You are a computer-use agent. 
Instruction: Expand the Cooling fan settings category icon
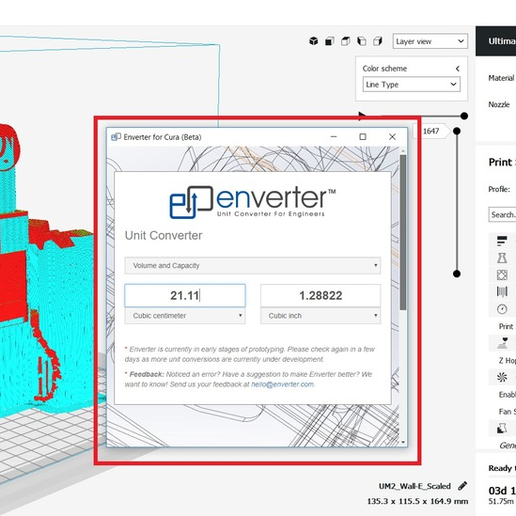[x=502, y=377]
